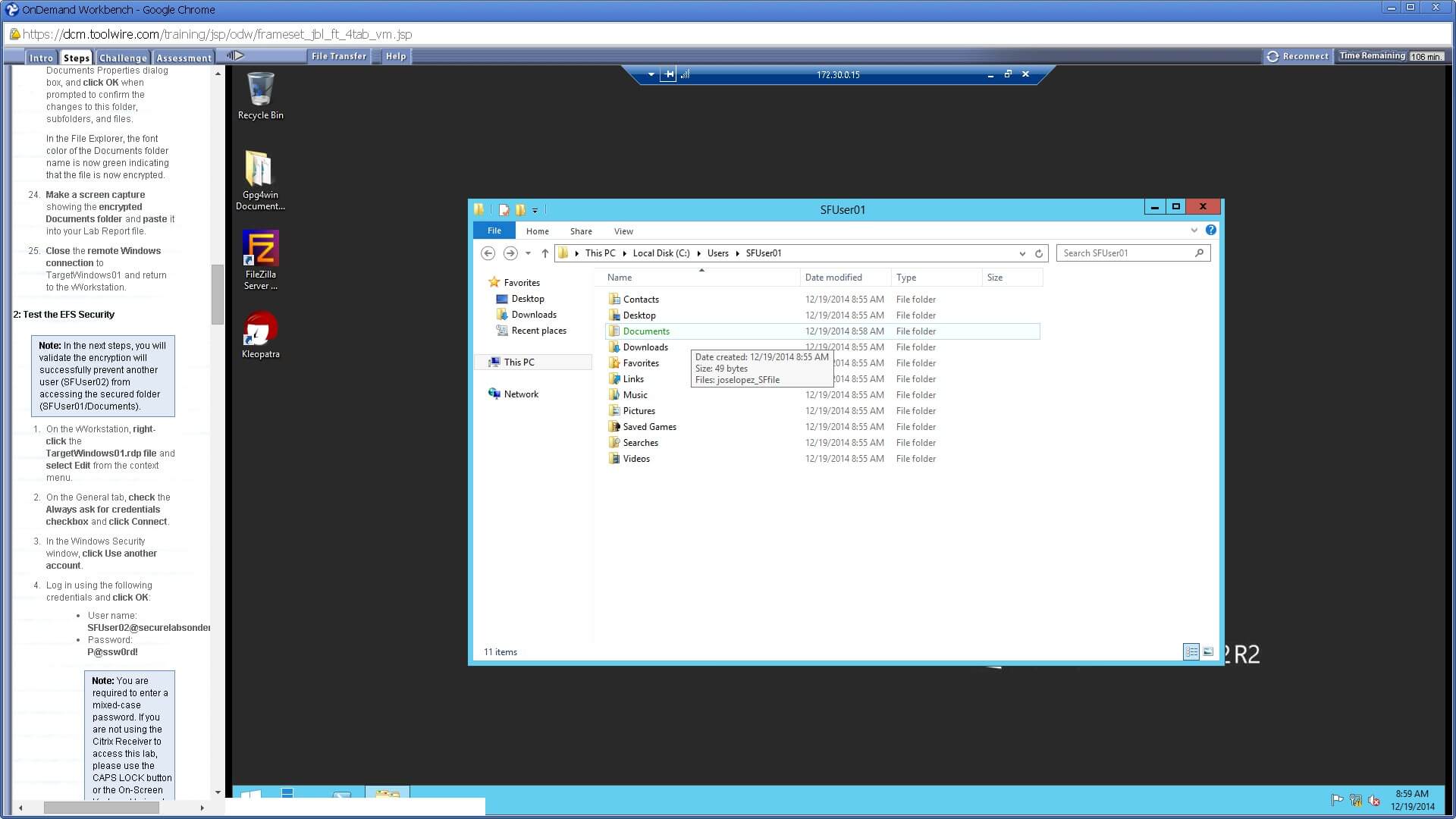Toggle large icons view layout button
1456x819 pixels.
[1207, 651]
